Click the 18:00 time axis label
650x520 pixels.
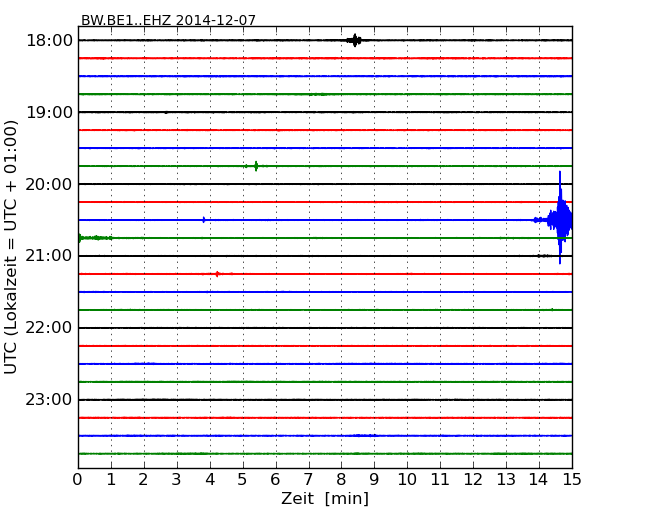click(x=49, y=41)
